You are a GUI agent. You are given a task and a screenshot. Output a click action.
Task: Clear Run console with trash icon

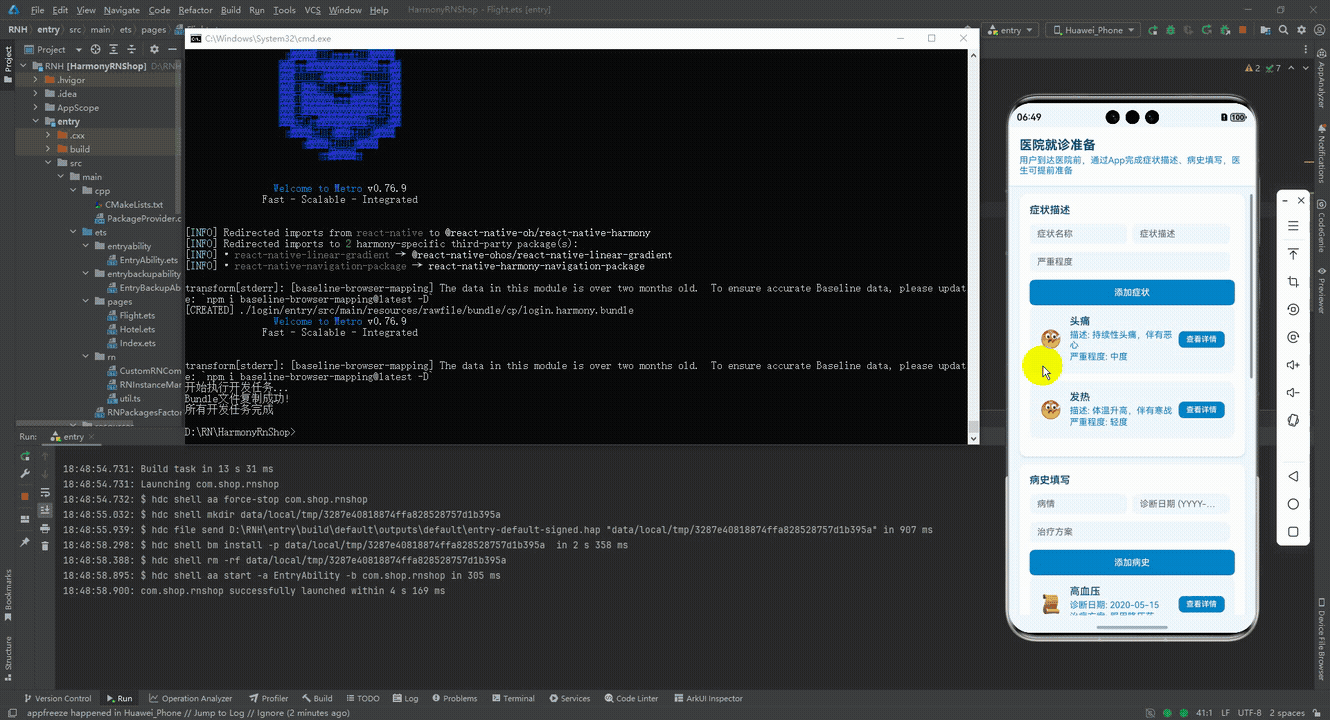45,546
